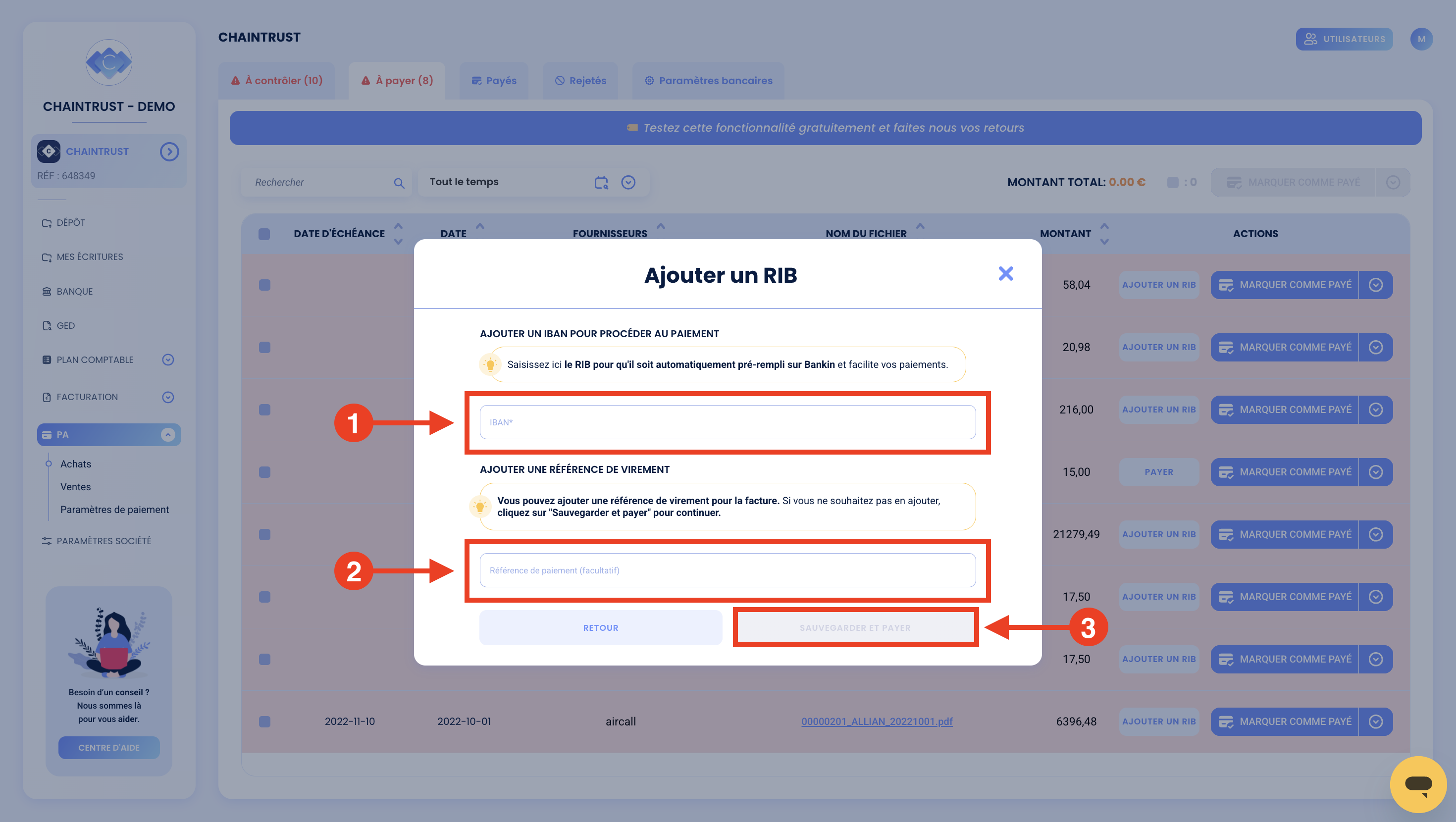Open MES ÉCRITURES in sidebar
The image size is (1456, 822).
[x=83, y=257]
